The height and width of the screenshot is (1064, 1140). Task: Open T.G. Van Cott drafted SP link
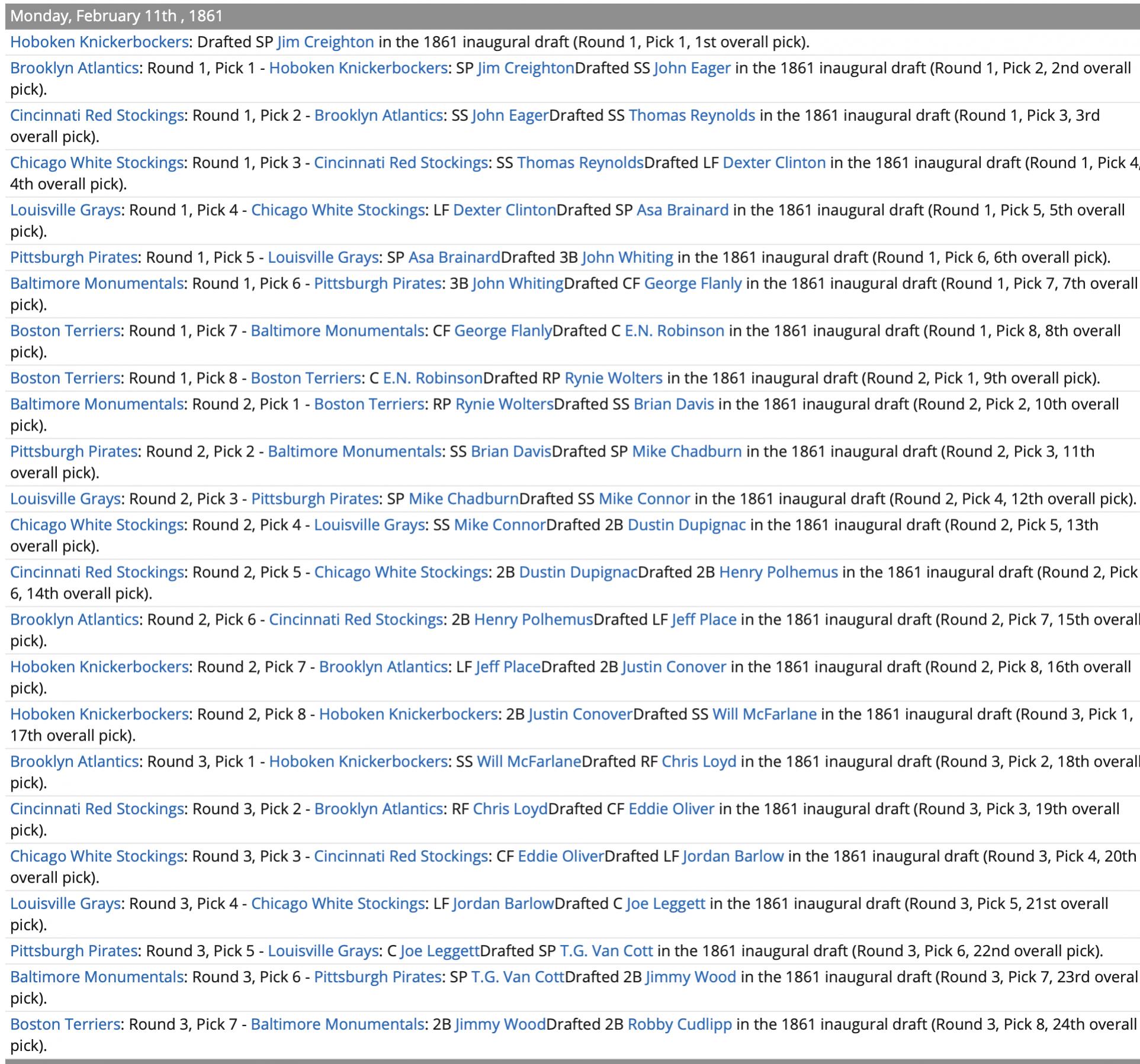pyautogui.click(x=606, y=952)
